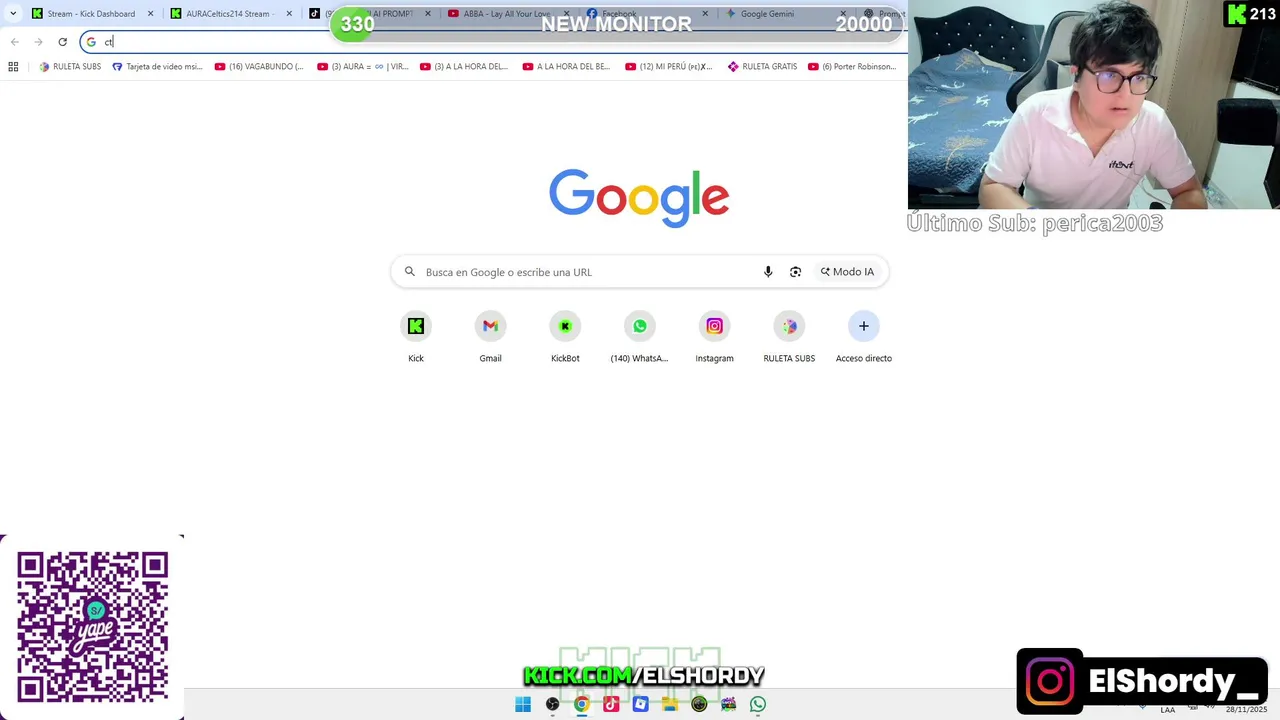
Task: Start voice search with the microphone icon
Action: [768, 272]
